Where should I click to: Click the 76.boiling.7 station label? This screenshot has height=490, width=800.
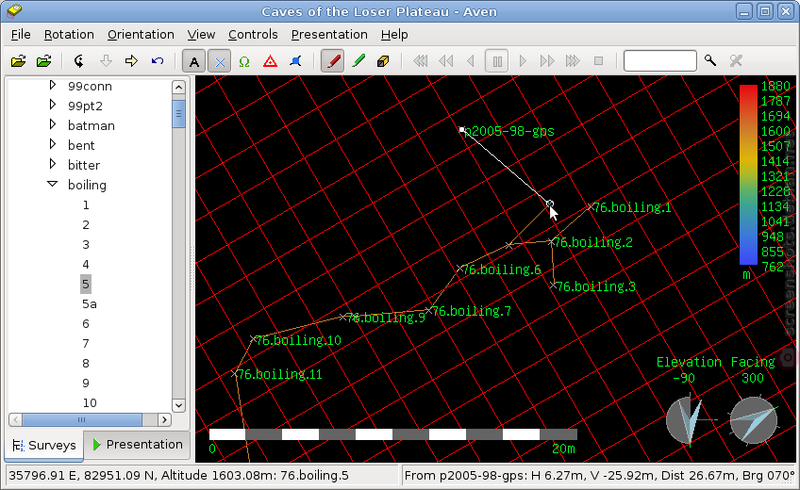point(471,311)
